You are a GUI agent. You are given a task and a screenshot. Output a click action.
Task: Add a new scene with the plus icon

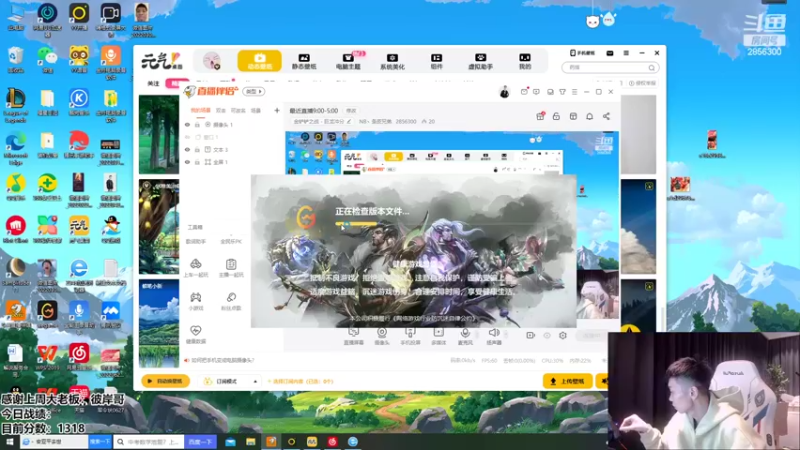[277, 110]
